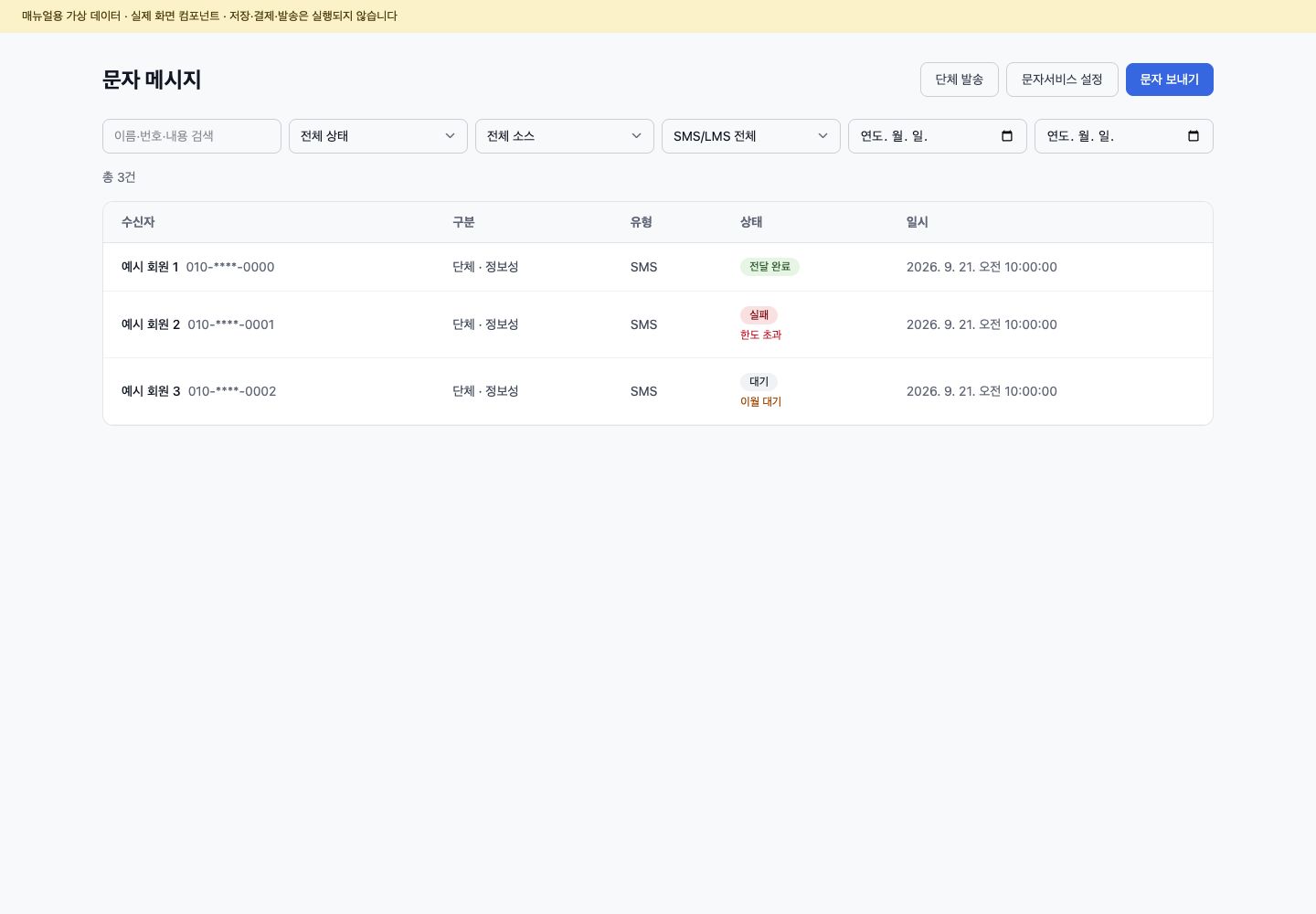Click phone number 010-****-0001

coord(231,324)
